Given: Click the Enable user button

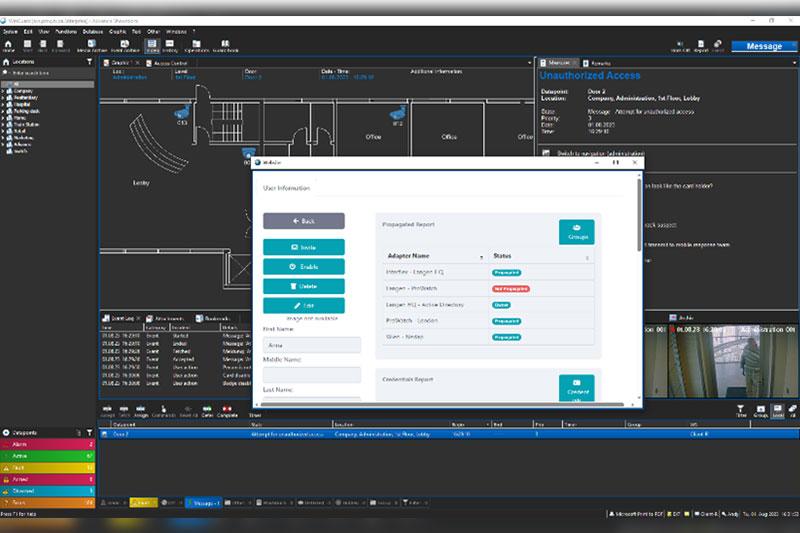Looking at the screenshot, I should pos(304,267).
